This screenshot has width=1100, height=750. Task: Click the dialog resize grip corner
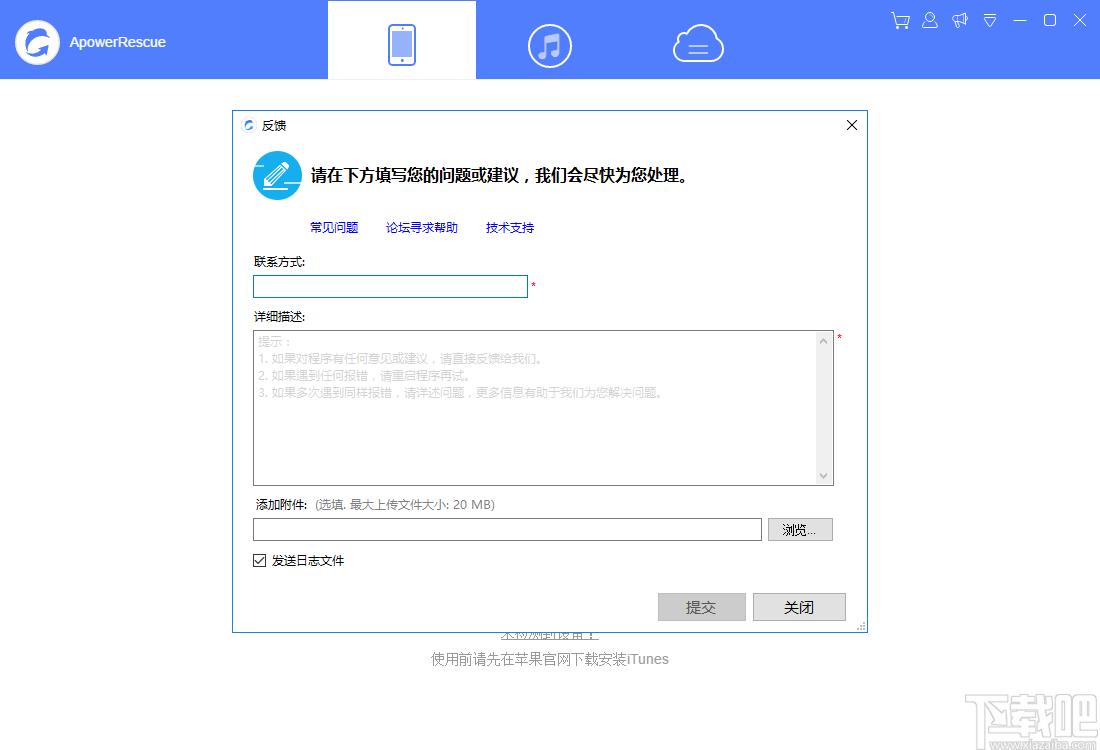point(861,627)
